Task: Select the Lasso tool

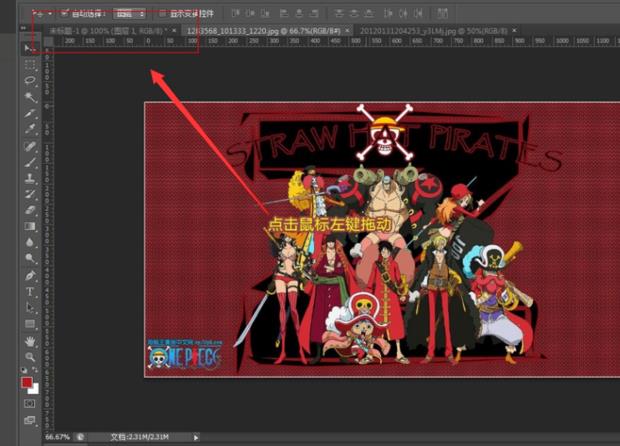Action: 30,81
